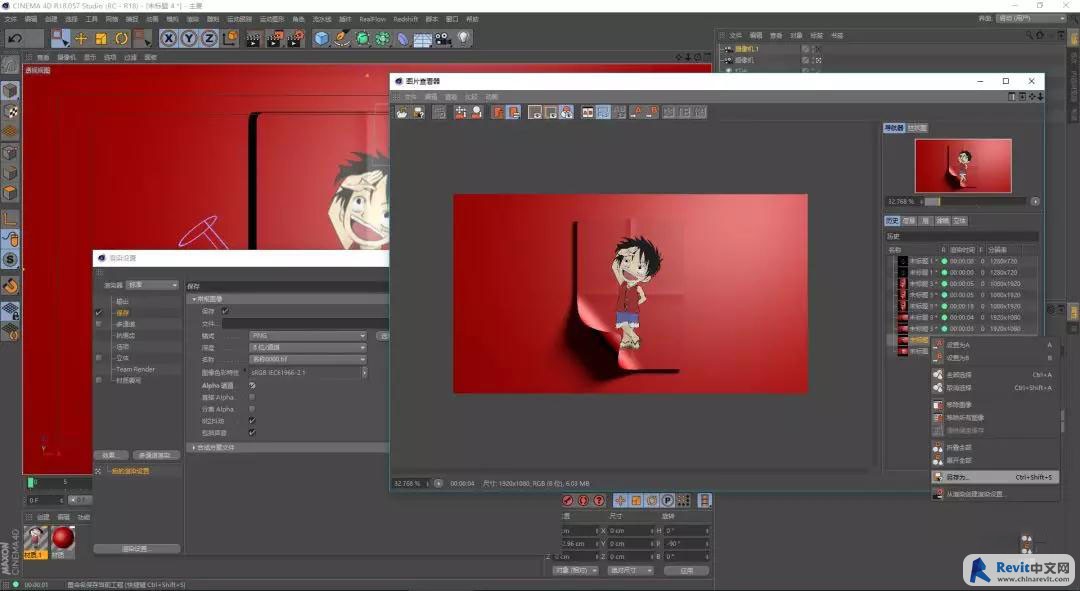Click the Snap toggle S icon in left palette
The image size is (1080, 591).
tap(10, 260)
